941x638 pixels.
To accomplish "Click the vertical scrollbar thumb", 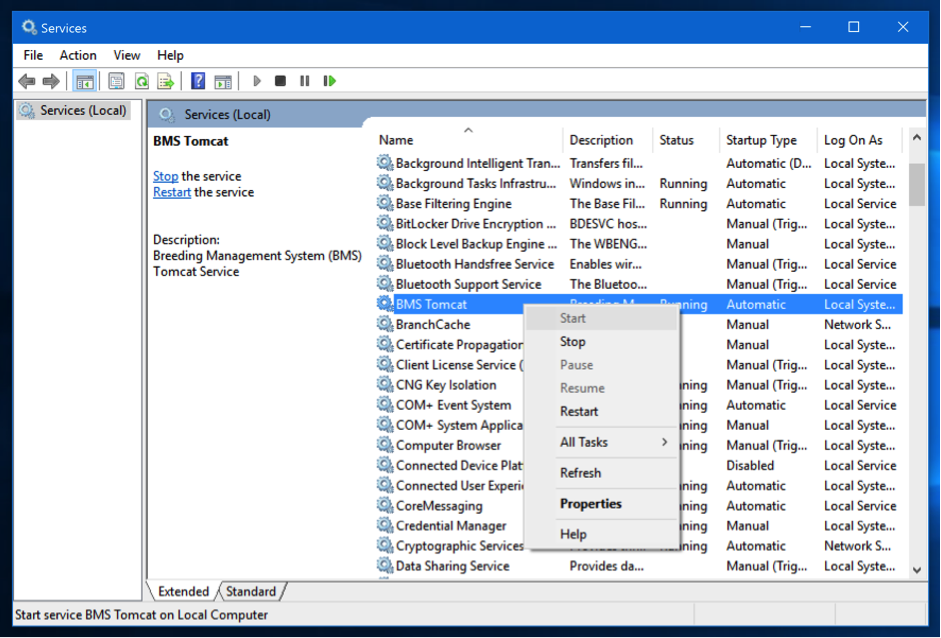I will [916, 185].
